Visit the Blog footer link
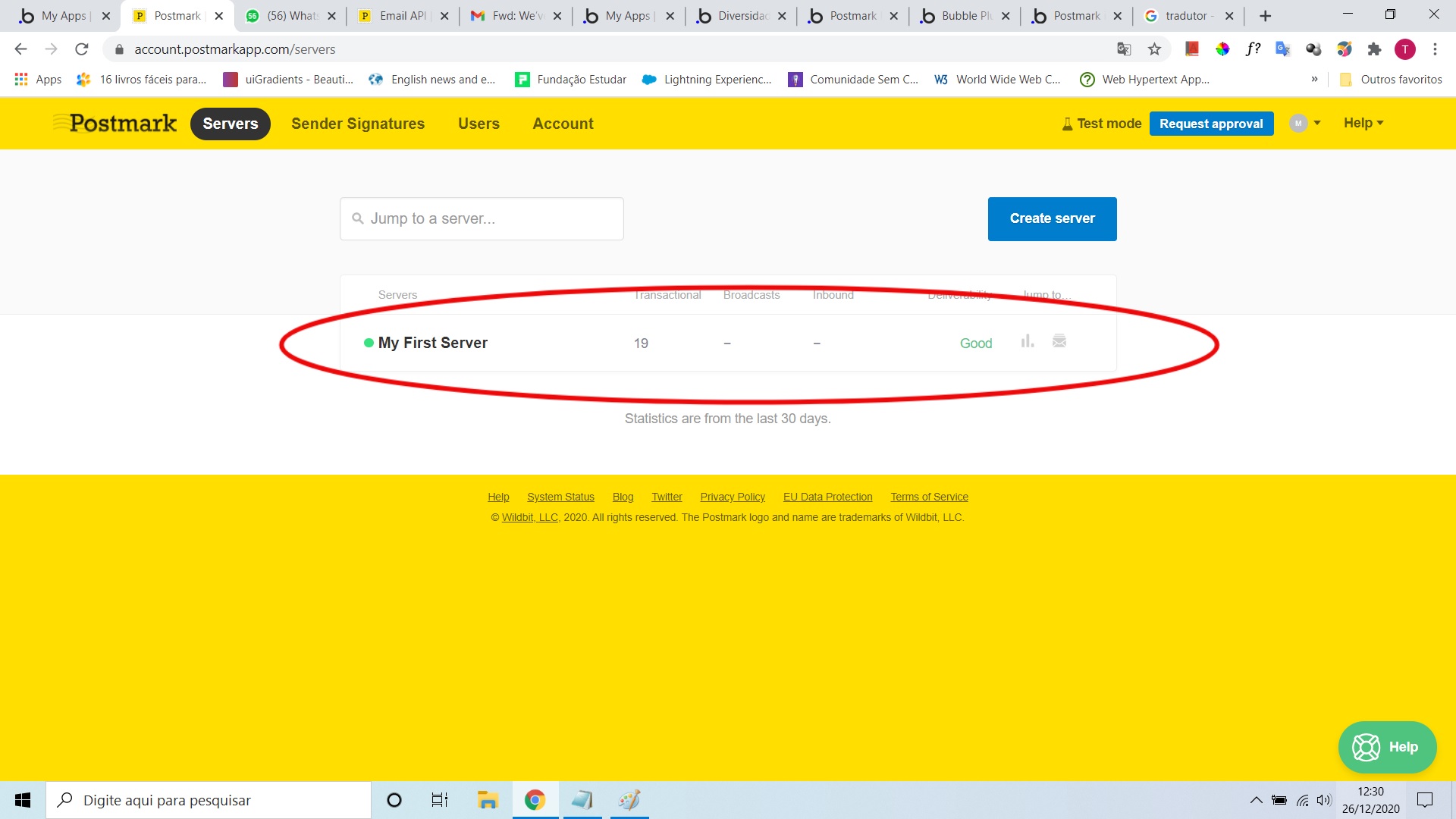 pos(623,497)
